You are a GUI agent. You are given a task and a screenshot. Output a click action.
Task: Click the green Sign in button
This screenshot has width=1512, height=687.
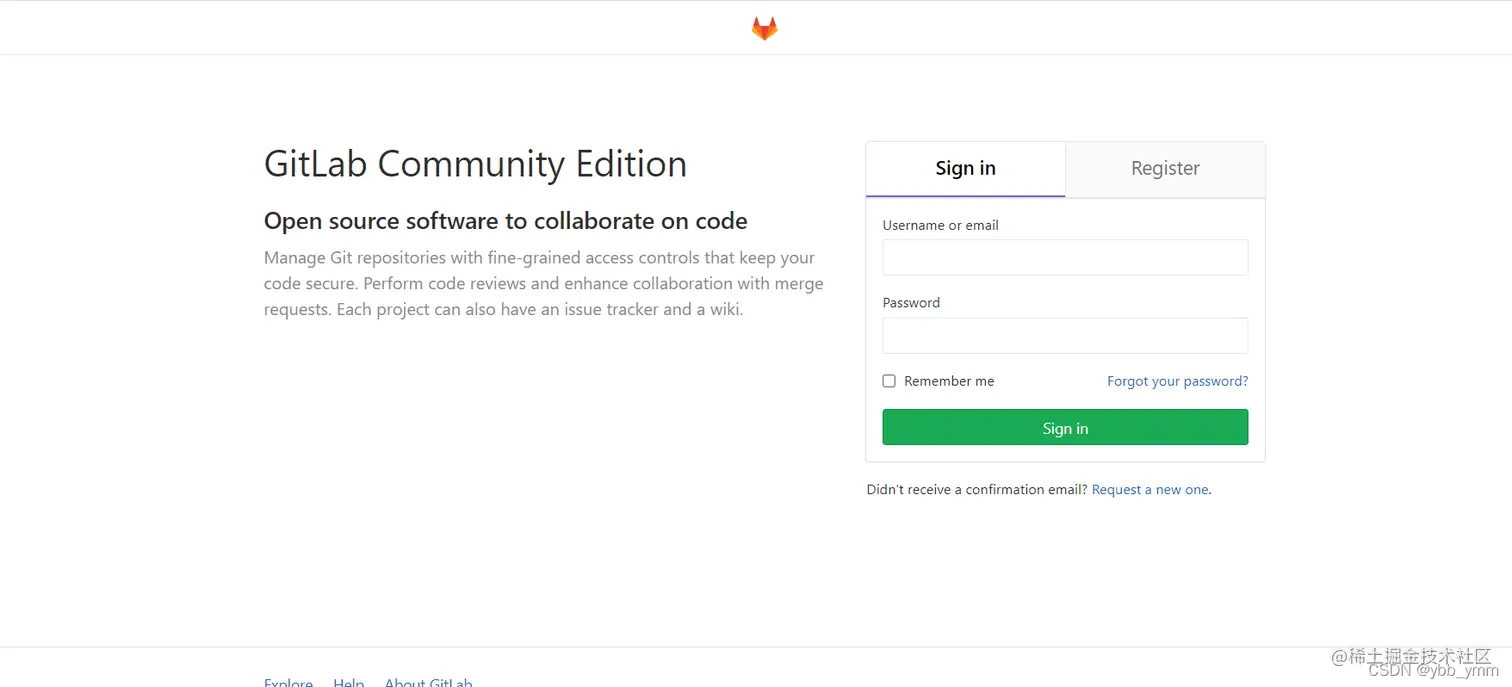pos(1065,427)
